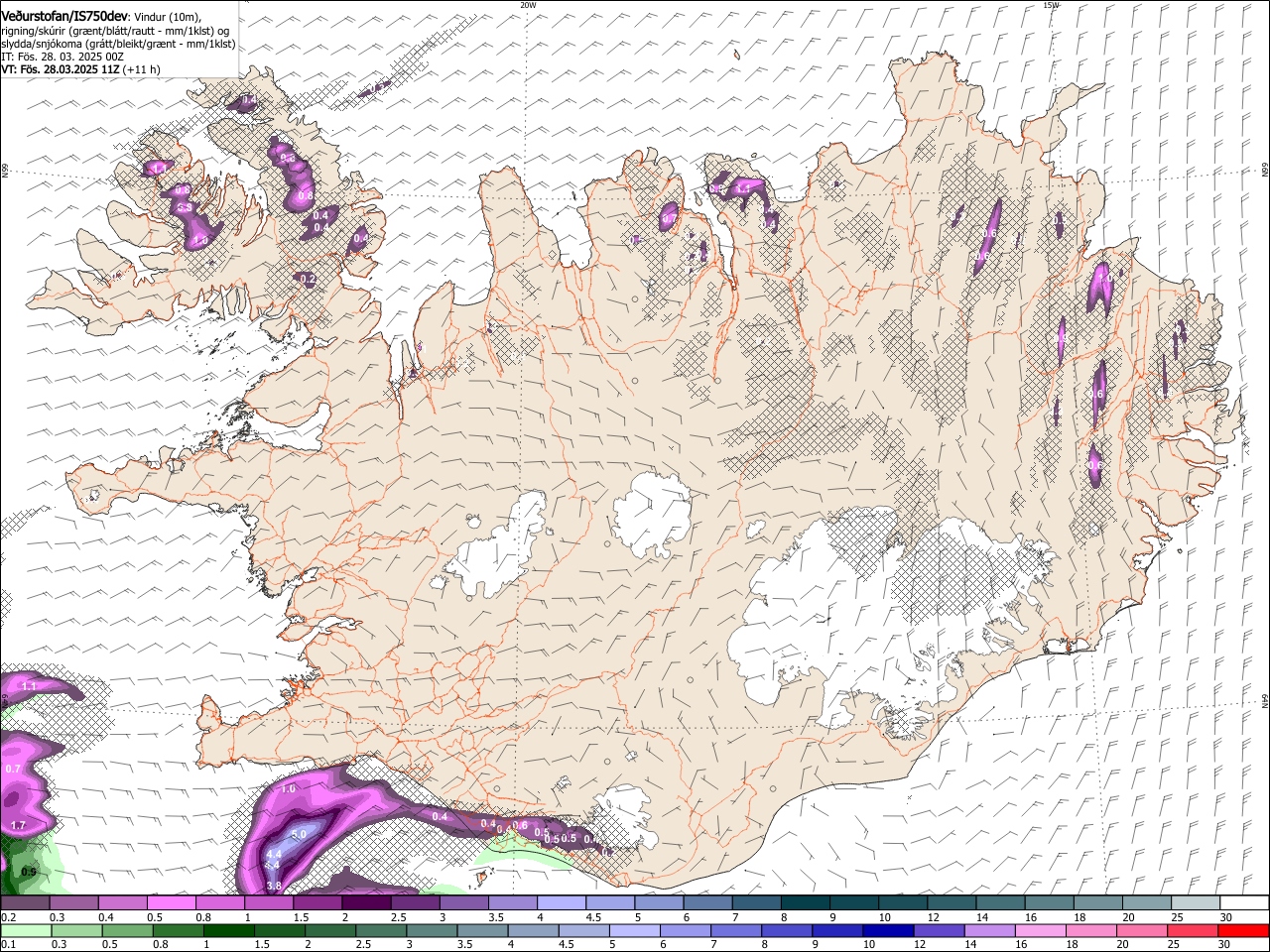Pick the lower legend 0.8–1 green swatch

click(178, 930)
